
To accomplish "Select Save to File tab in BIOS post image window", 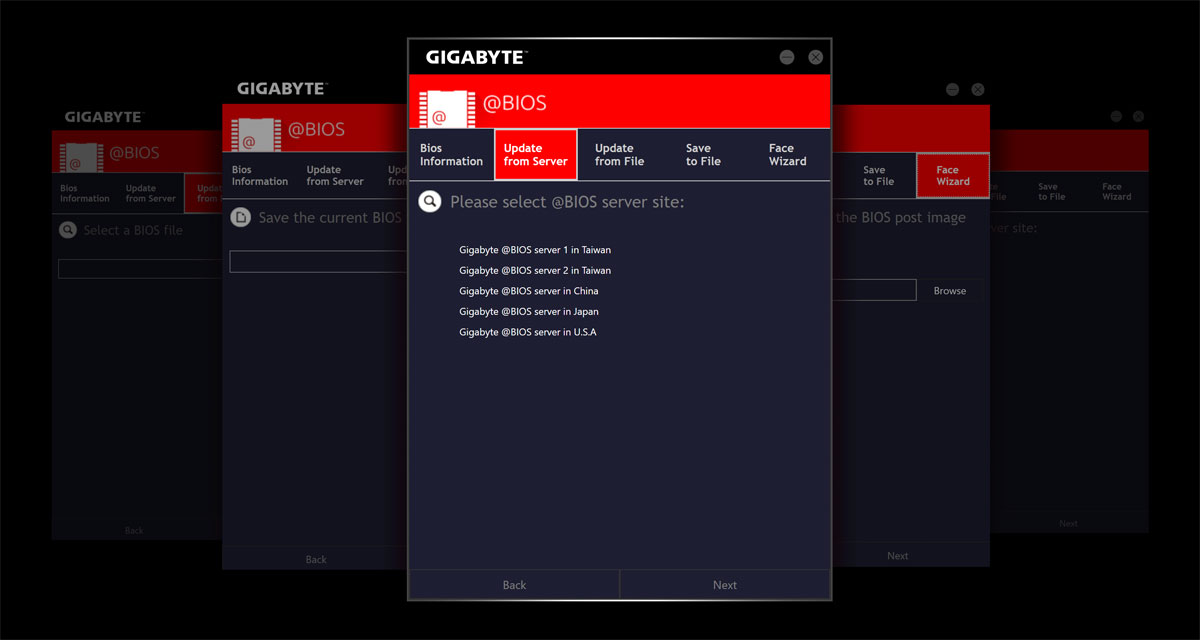I will 878,175.
